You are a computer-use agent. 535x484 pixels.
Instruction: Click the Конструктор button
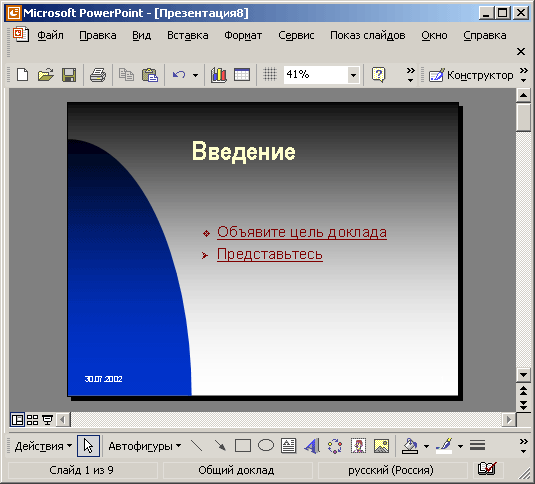pos(471,75)
